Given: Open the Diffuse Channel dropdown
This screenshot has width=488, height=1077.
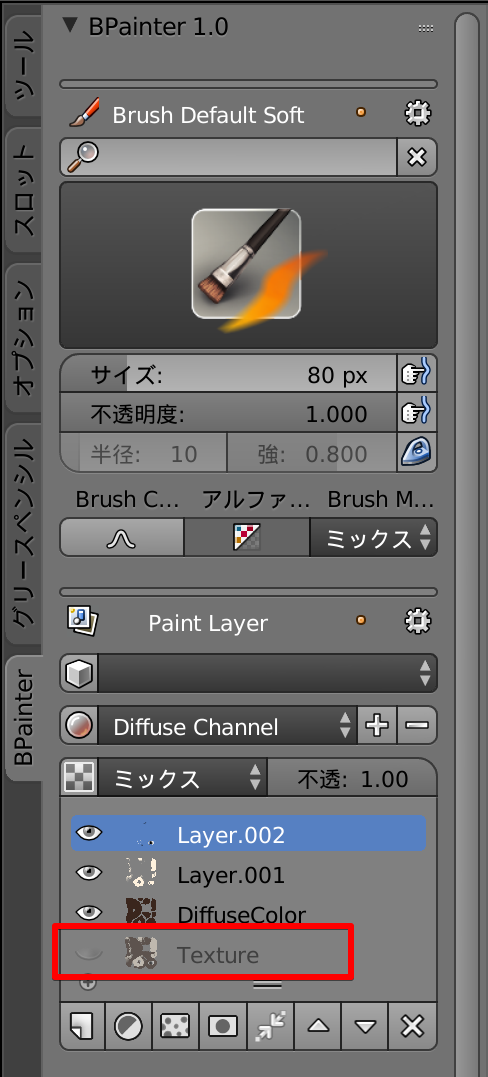Looking at the screenshot, I should (x=227, y=725).
